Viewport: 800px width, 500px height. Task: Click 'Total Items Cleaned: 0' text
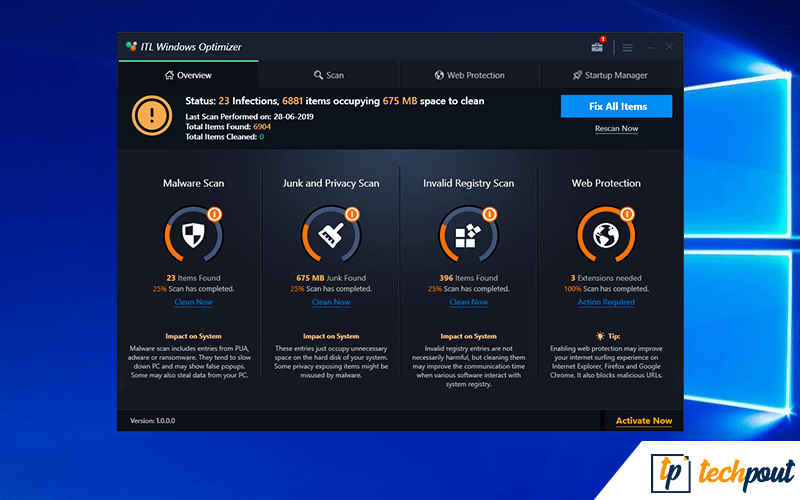(x=224, y=137)
